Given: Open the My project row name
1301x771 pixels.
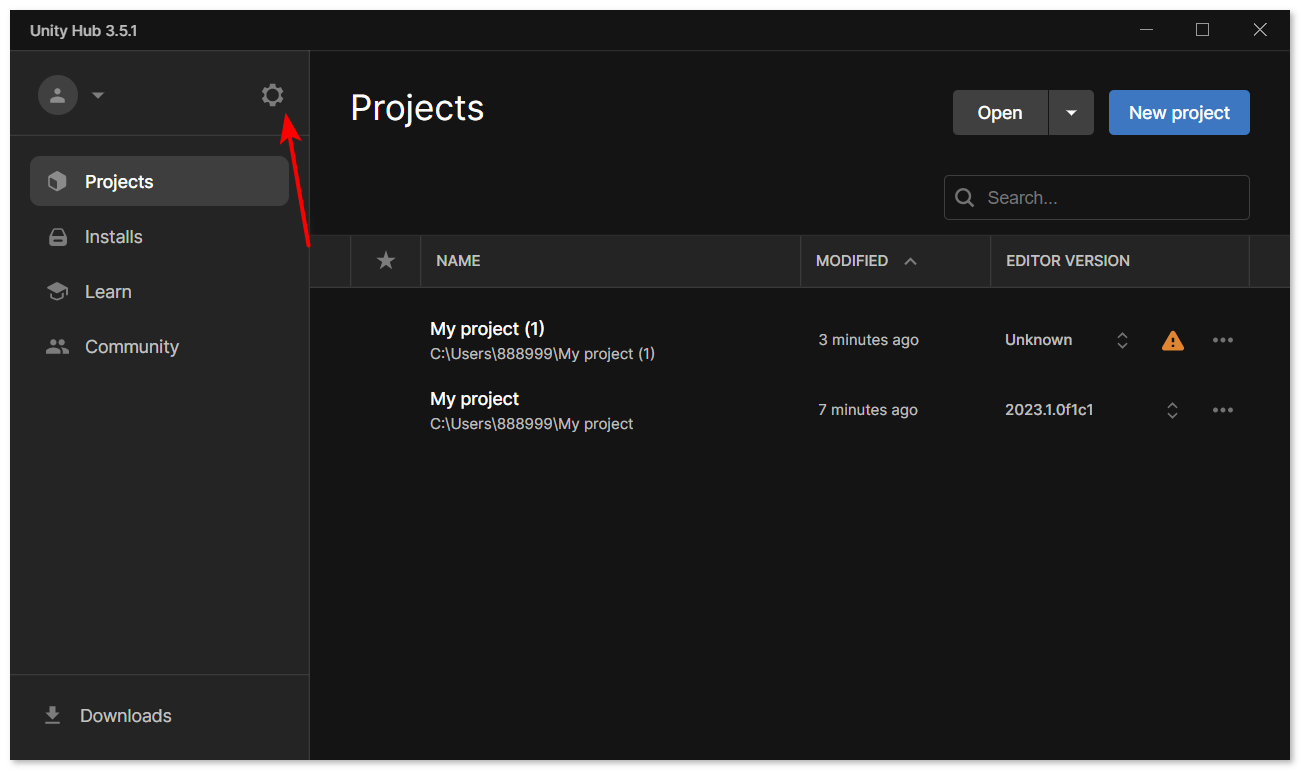Looking at the screenshot, I should [x=474, y=399].
